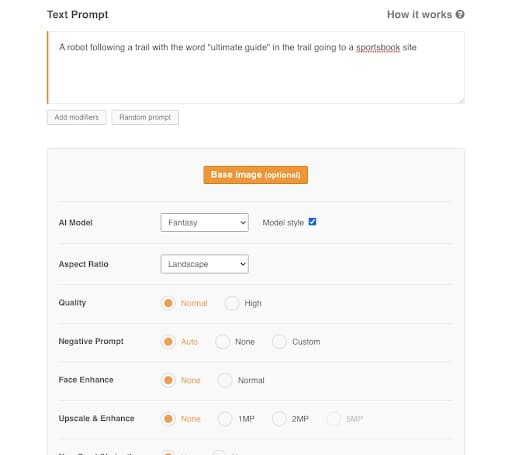Click the textarea resize handle corner
Image resolution: width=512 pixels, height=455 pixels.
[461, 100]
